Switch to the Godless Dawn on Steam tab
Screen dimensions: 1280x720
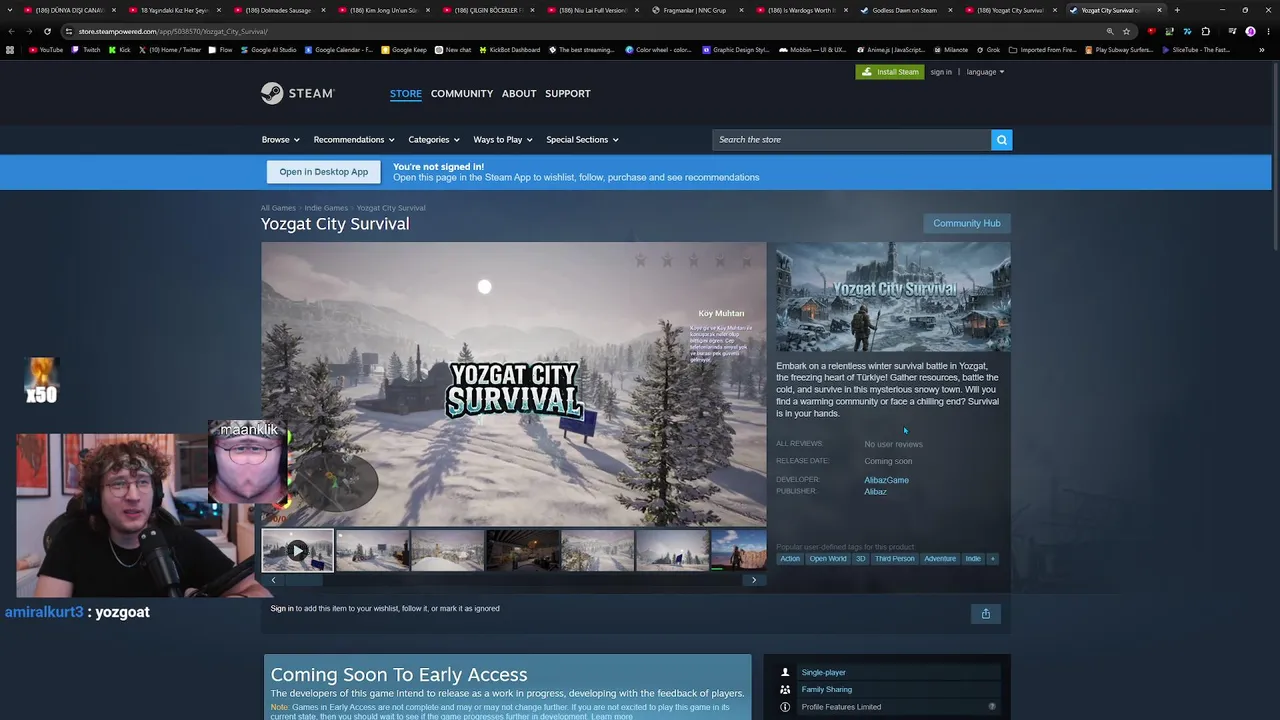tap(904, 10)
